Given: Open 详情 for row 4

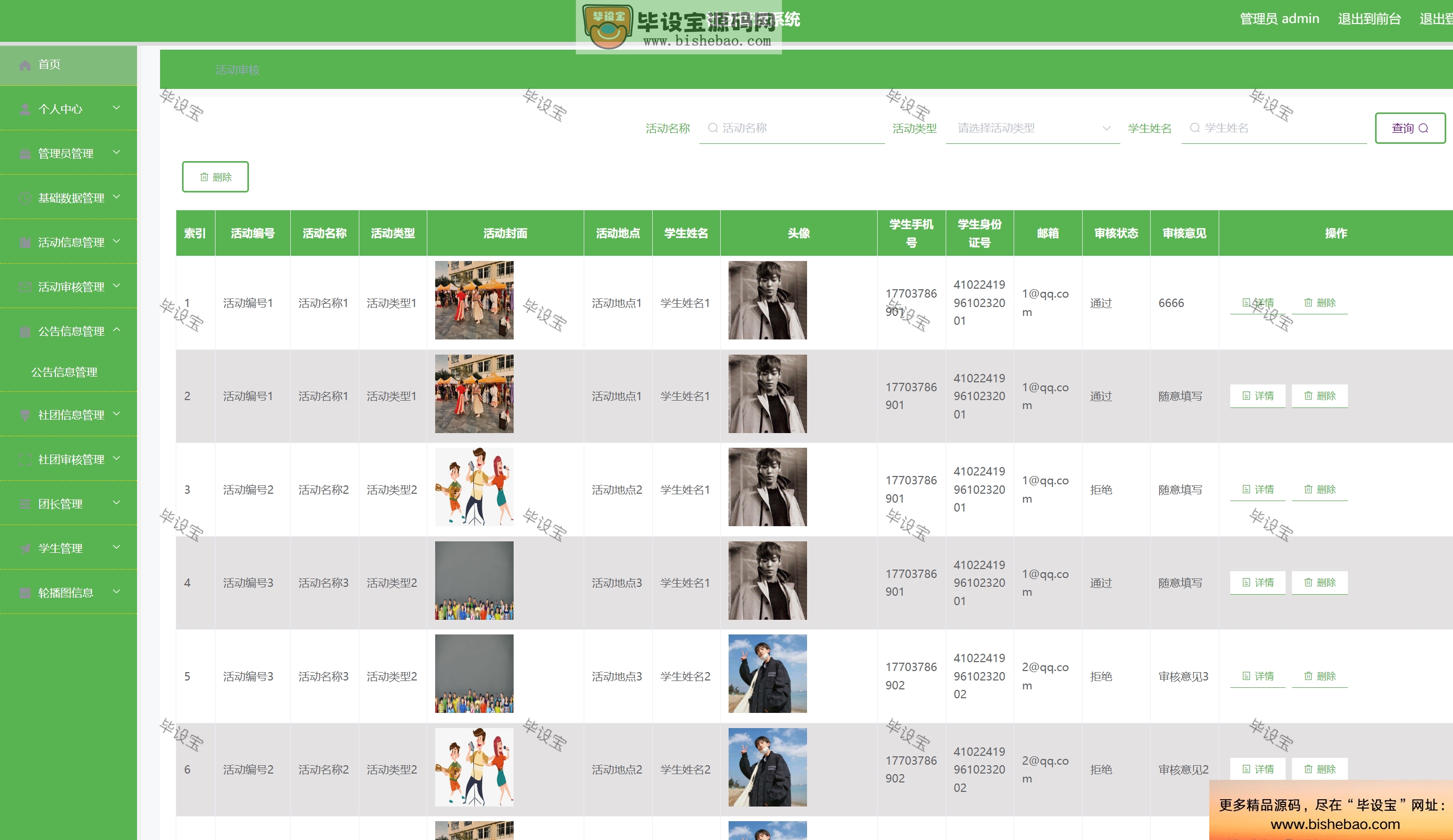Looking at the screenshot, I should coord(1257,583).
